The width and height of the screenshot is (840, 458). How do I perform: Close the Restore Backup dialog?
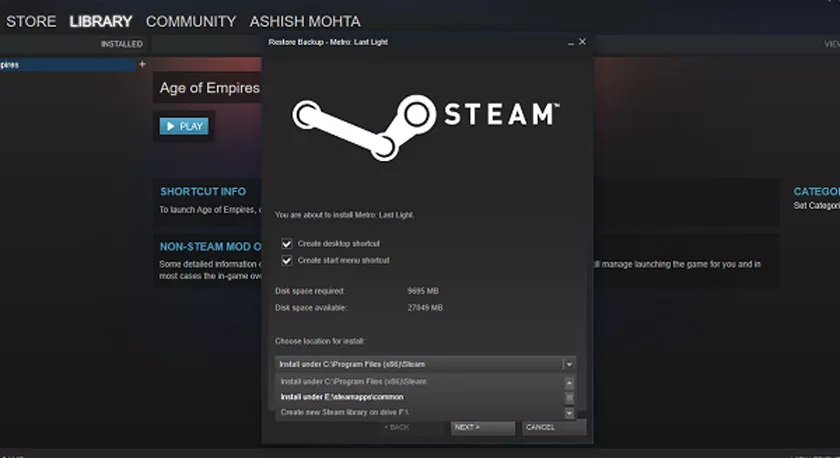click(x=582, y=42)
